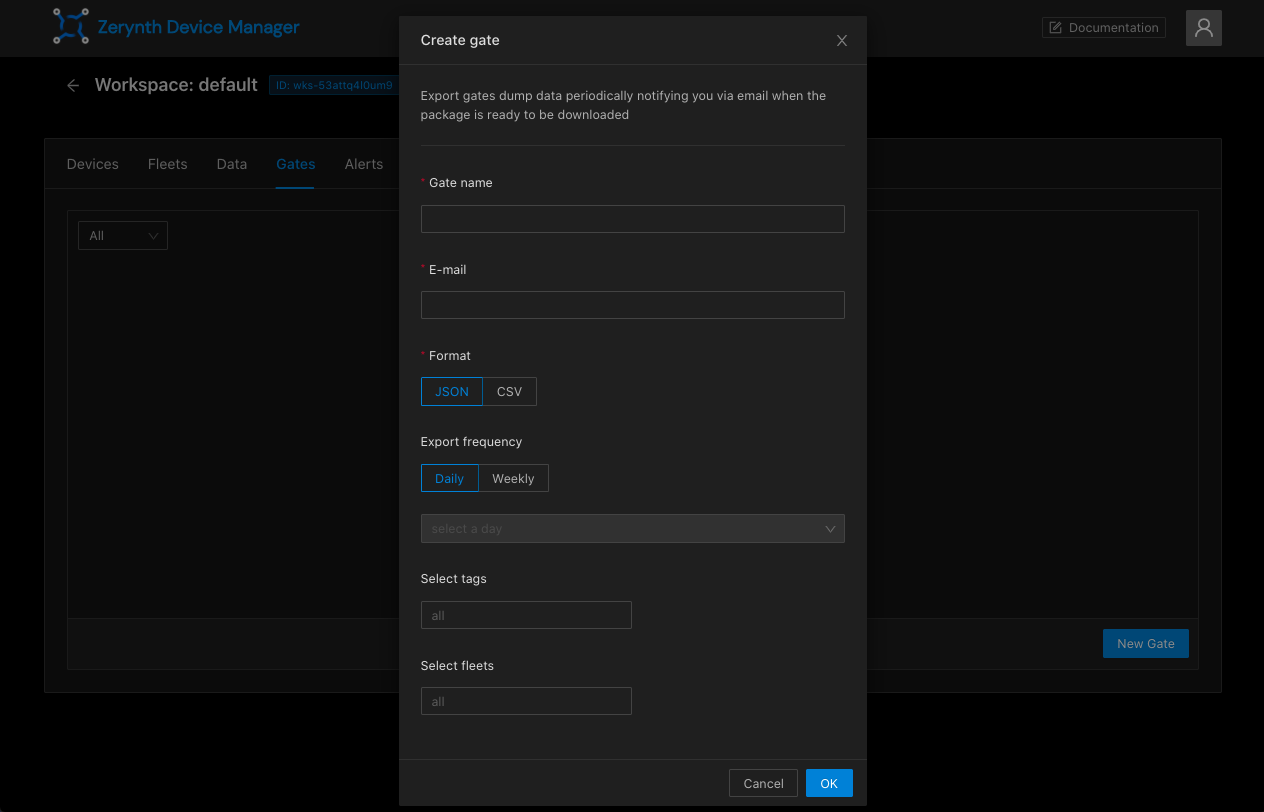Click the workspace ID badge

click(334, 86)
